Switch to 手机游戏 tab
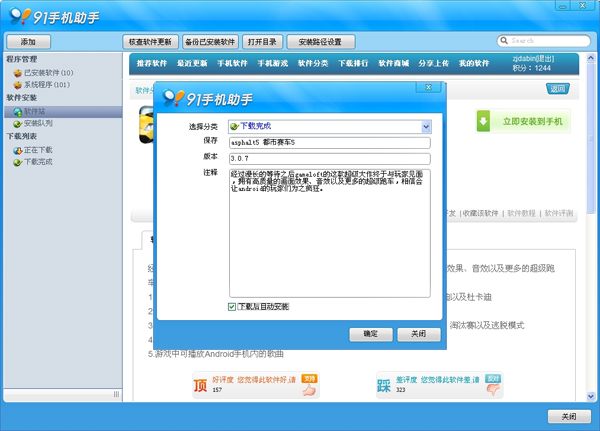Screen dimensions: 600x431 (x=272, y=63)
